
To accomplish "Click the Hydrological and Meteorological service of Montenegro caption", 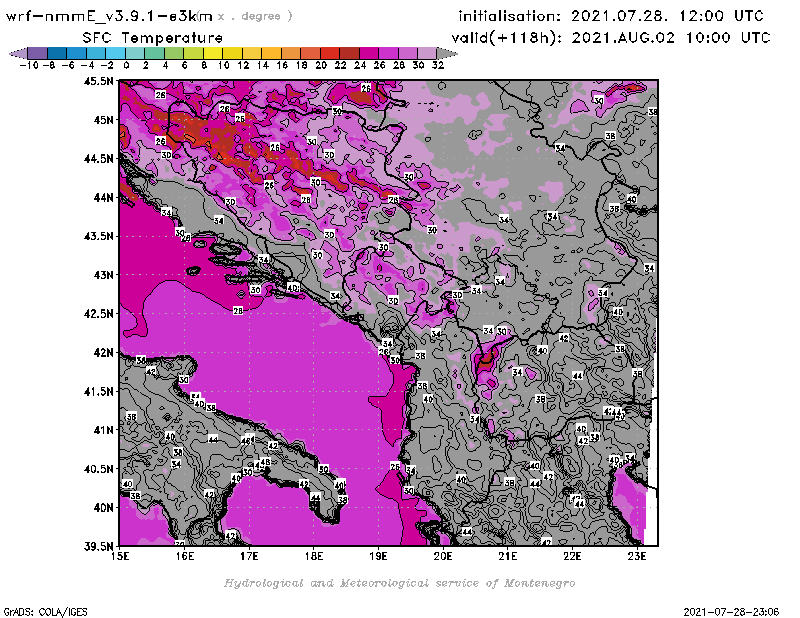I will click(399, 583).
